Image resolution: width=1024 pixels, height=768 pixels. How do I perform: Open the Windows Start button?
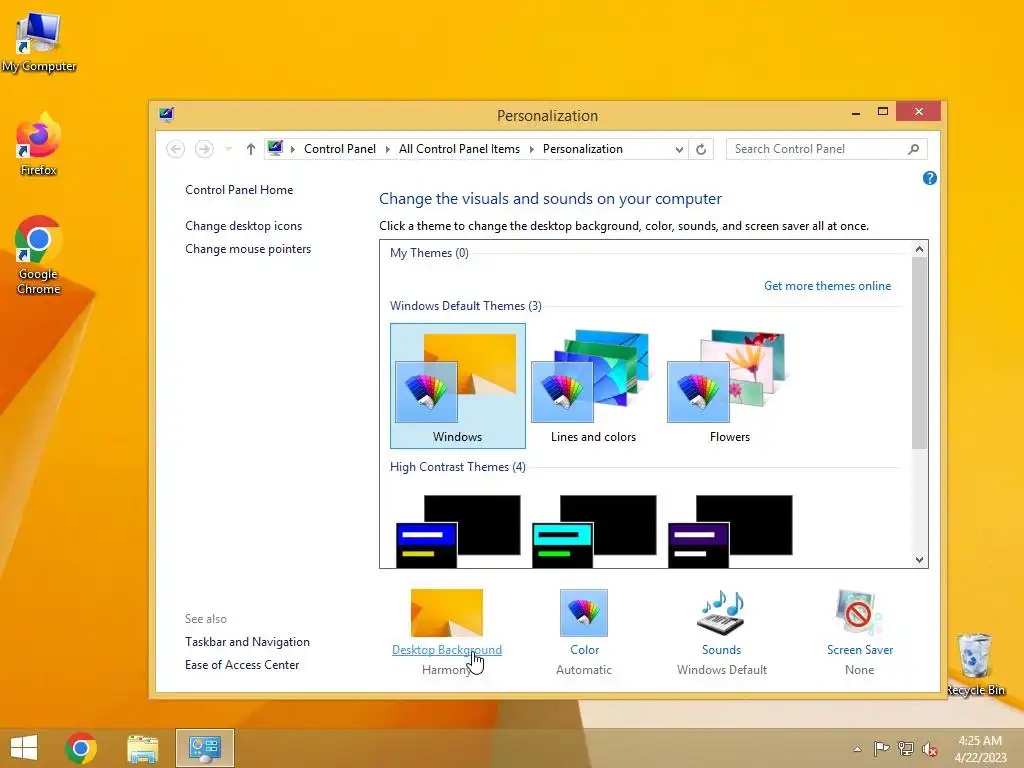24,748
